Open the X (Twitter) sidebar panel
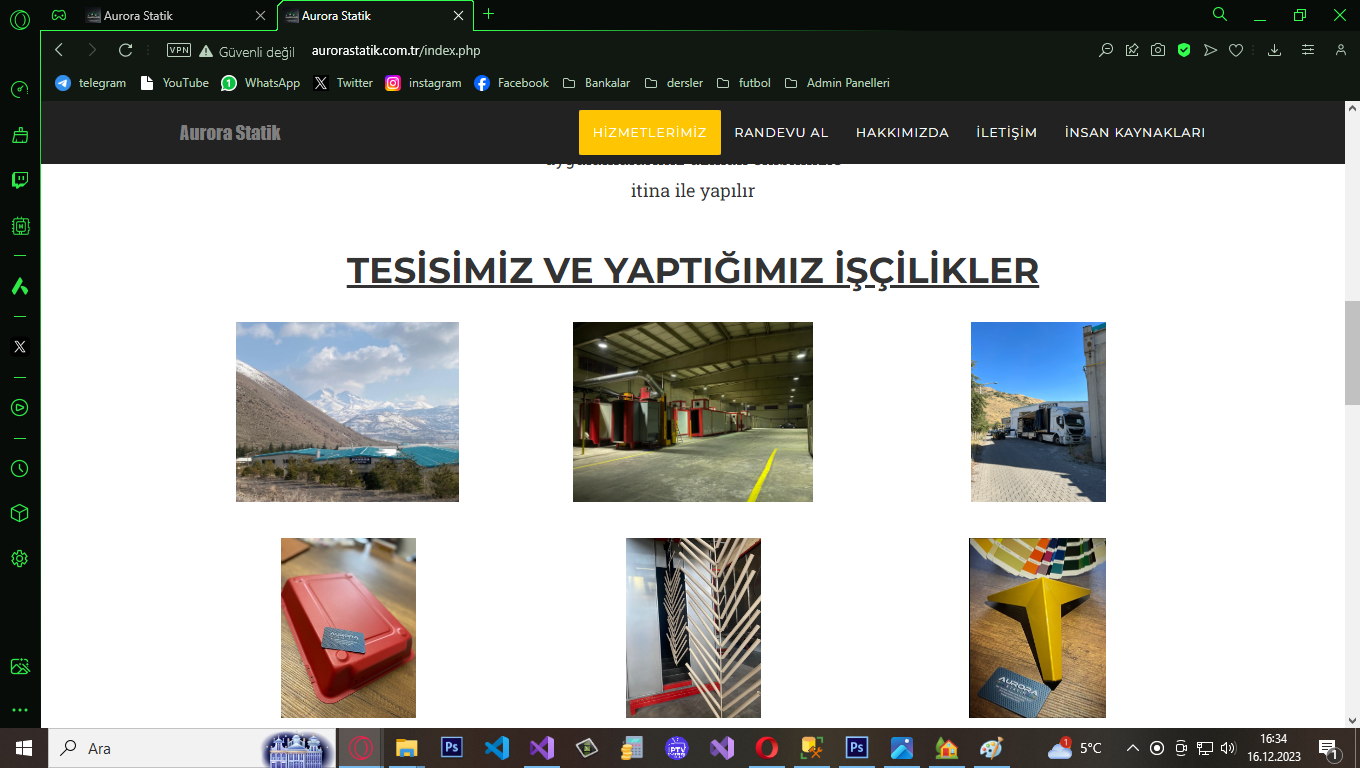The width and height of the screenshot is (1360, 768). point(19,347)
